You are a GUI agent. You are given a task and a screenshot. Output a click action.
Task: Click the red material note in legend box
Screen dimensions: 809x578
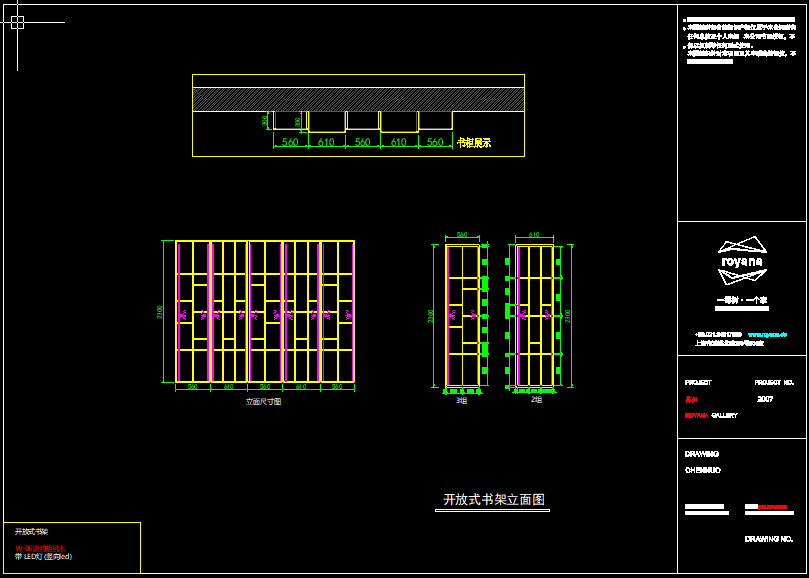click(40, 548)
